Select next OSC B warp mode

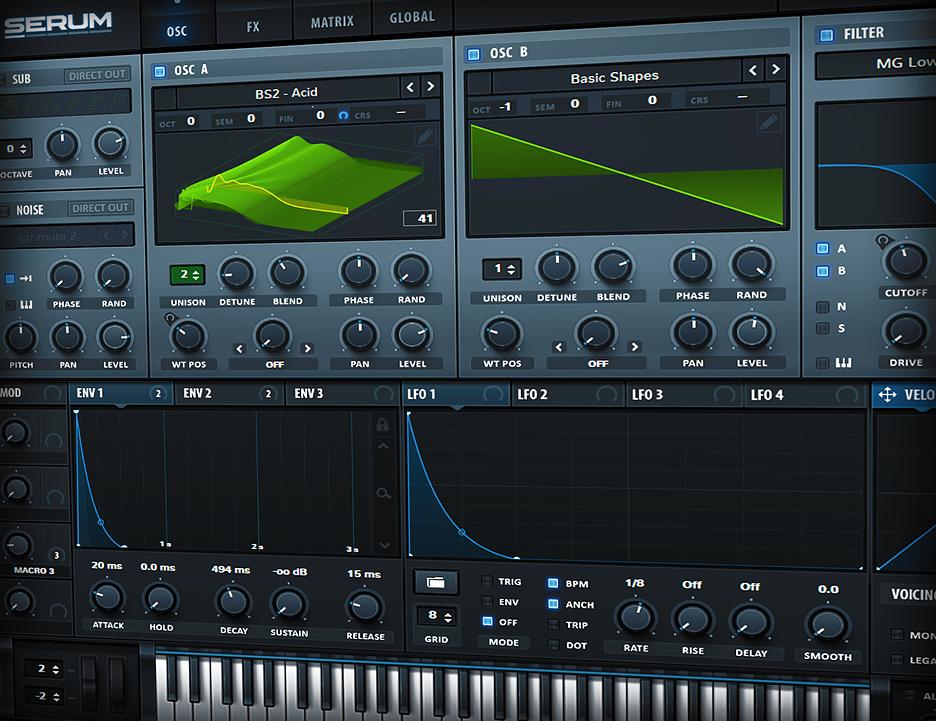click(635, 346)
